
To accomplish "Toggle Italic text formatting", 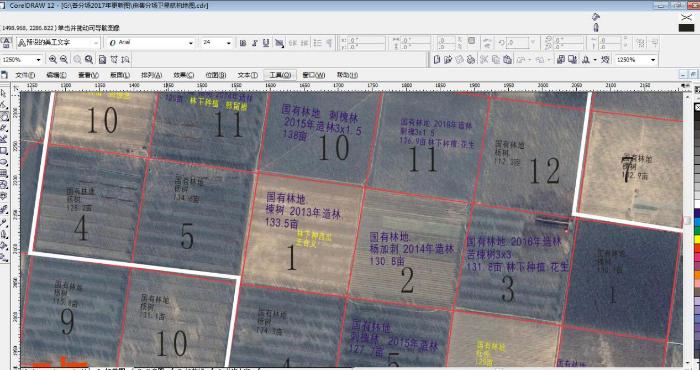I will [254, 43].
